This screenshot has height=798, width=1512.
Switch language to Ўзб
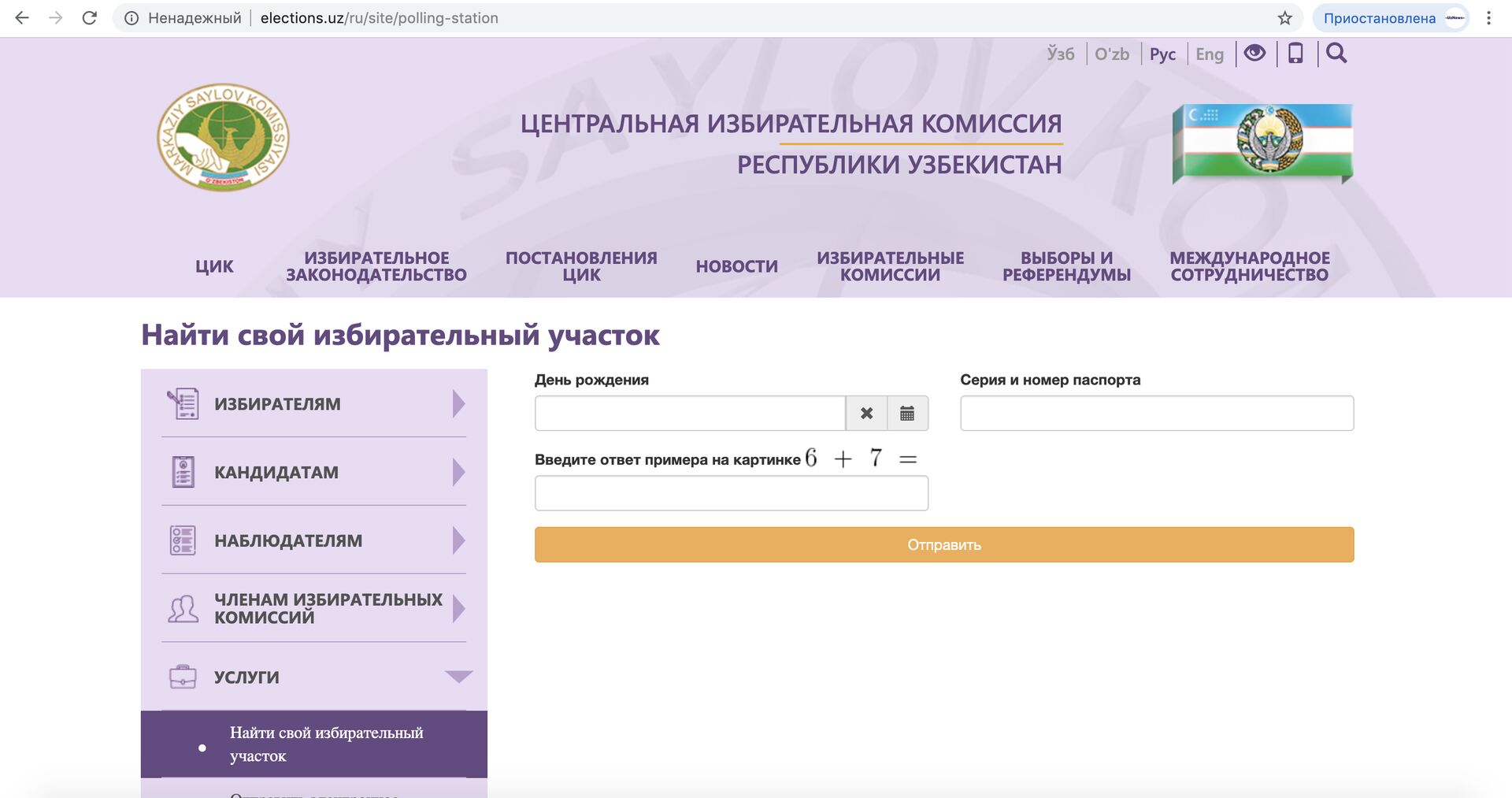[x=1061, y=54]
